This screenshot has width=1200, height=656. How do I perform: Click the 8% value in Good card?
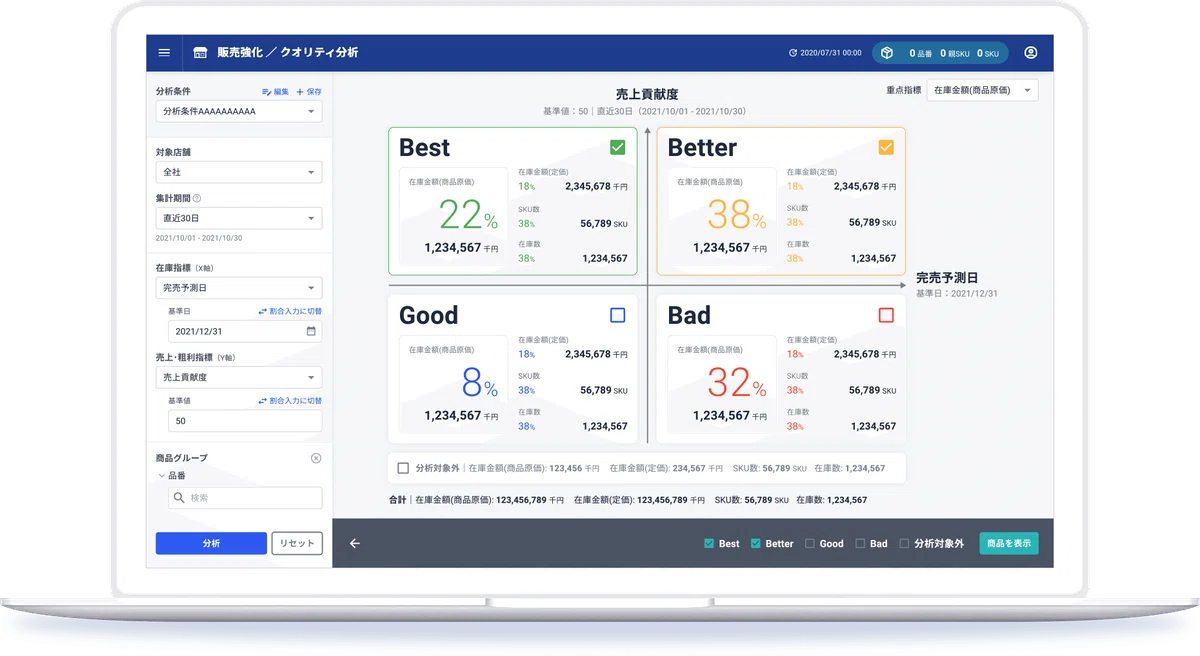pos(479,383)
